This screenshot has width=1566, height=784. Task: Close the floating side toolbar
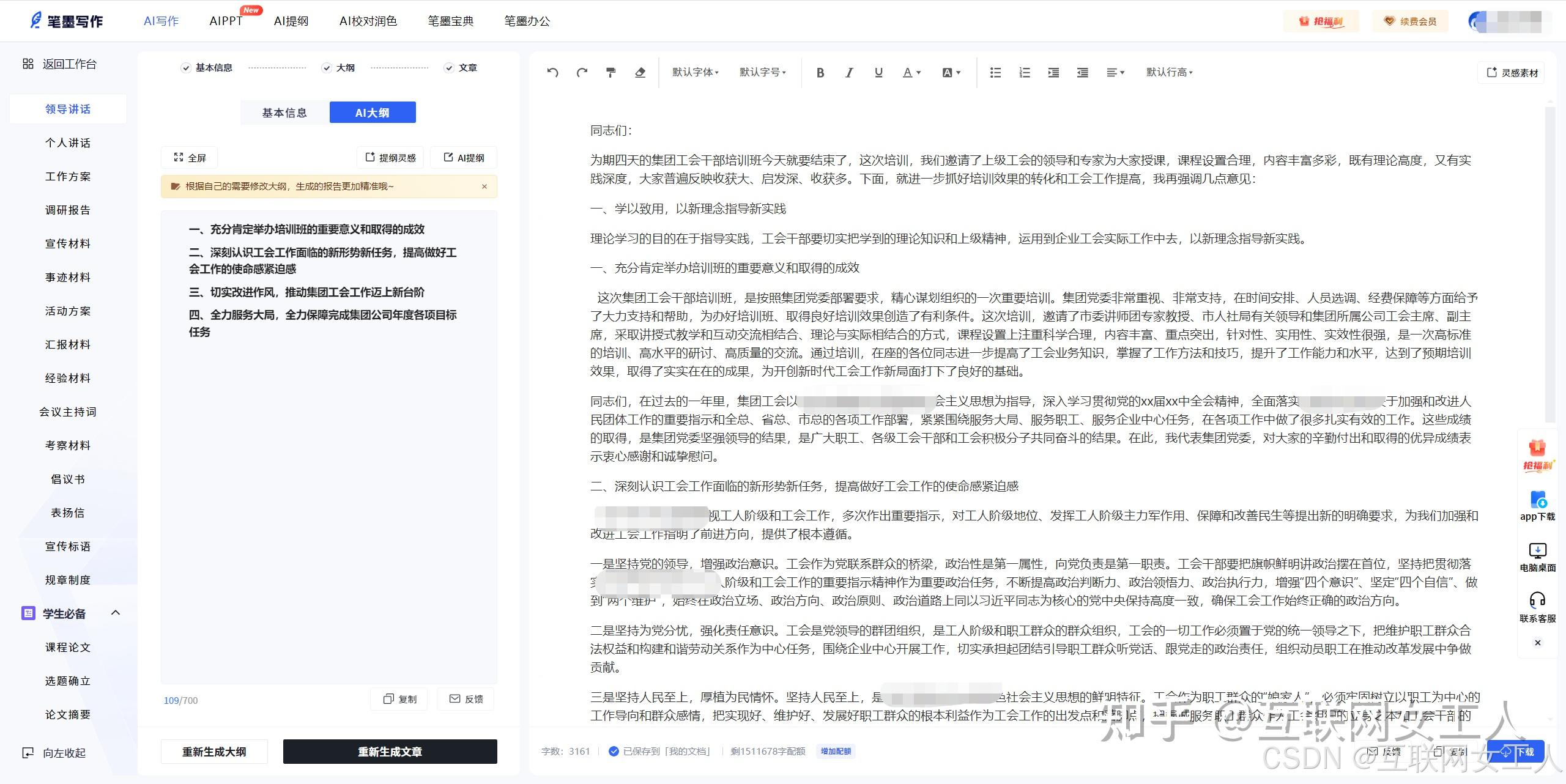(x=1537, y=643)
